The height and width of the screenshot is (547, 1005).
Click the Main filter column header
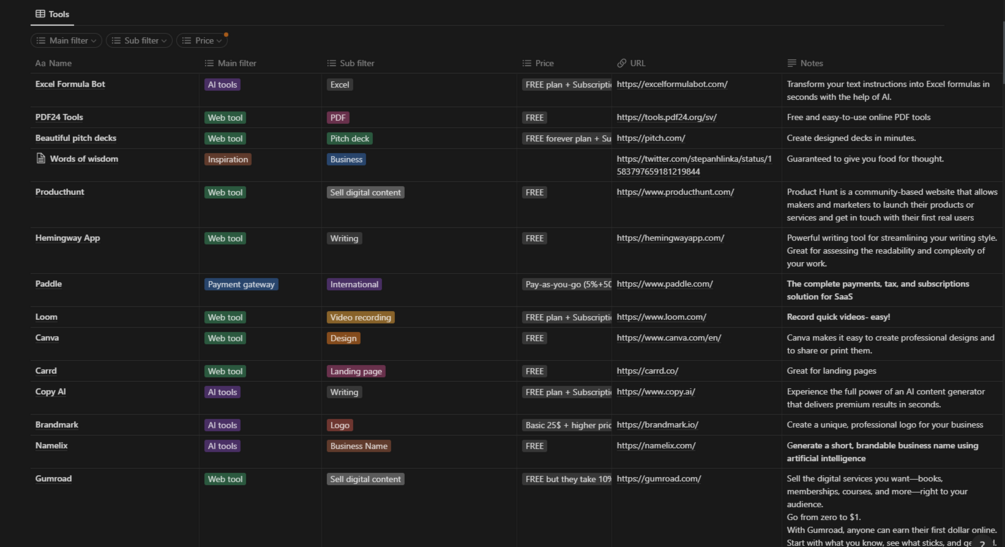pos(230,63)
